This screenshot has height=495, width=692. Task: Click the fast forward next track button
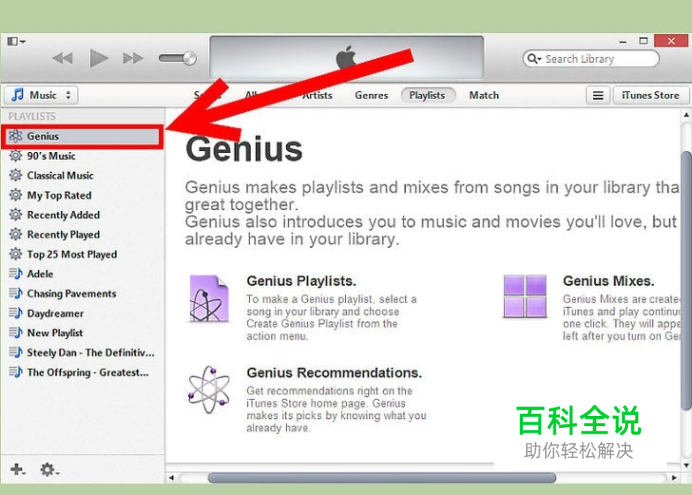click(x=133, y=58)
